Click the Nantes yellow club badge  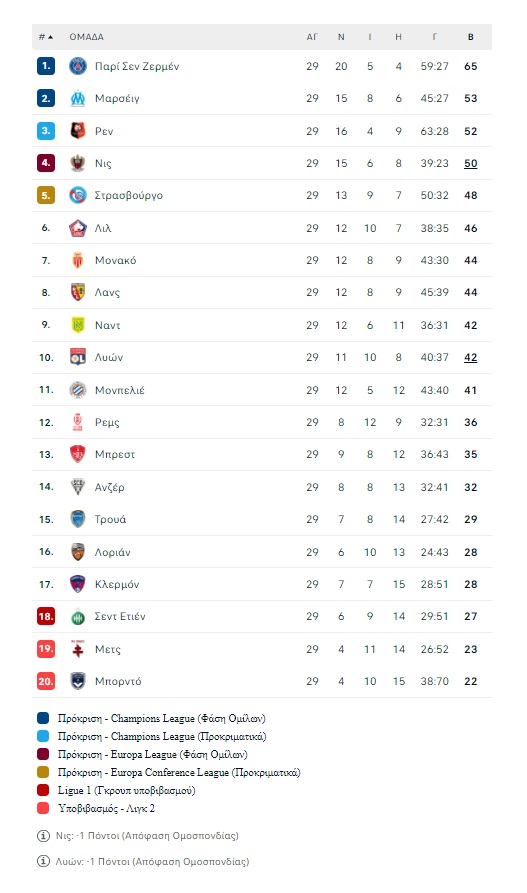pyautogui.click(x=77, y=325)
